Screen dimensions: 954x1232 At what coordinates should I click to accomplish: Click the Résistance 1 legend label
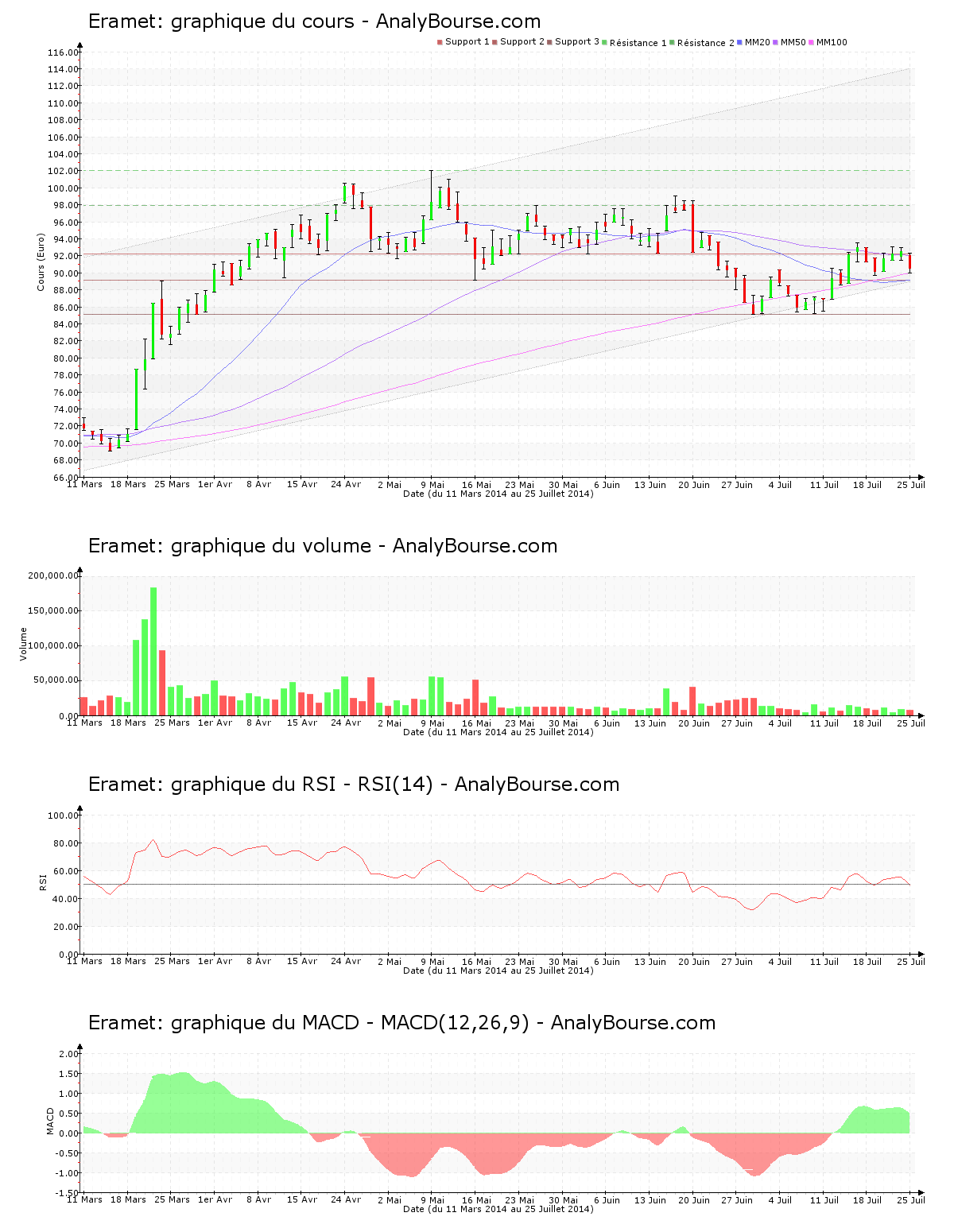[638, 43]
